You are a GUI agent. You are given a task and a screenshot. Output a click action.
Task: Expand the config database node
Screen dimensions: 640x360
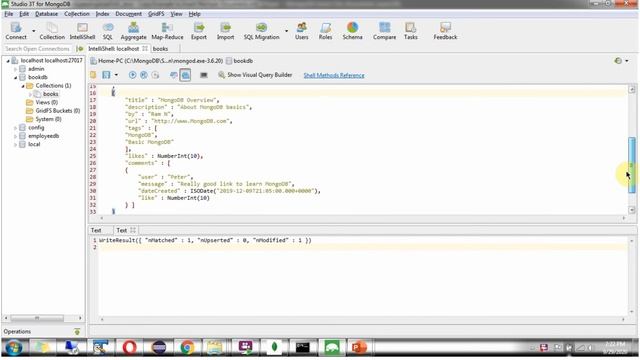[16, 128]
